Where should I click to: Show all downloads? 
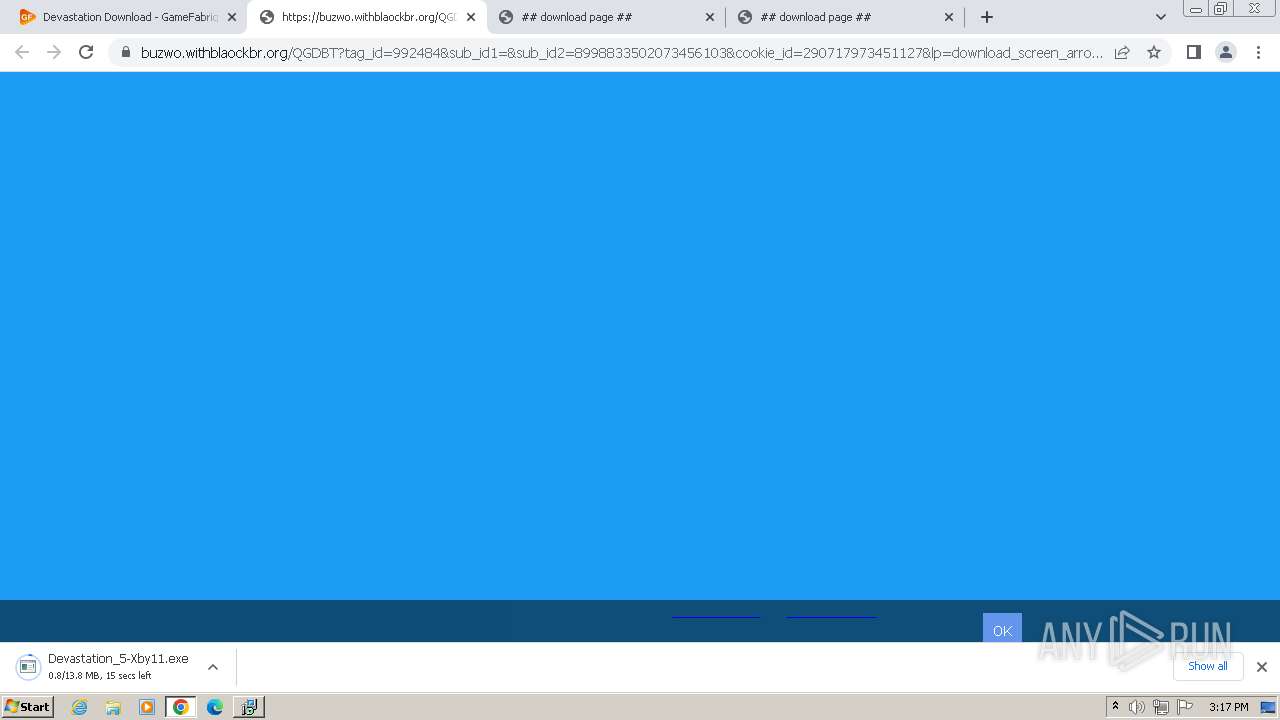pyautogui.click(x=1208, y=666)
